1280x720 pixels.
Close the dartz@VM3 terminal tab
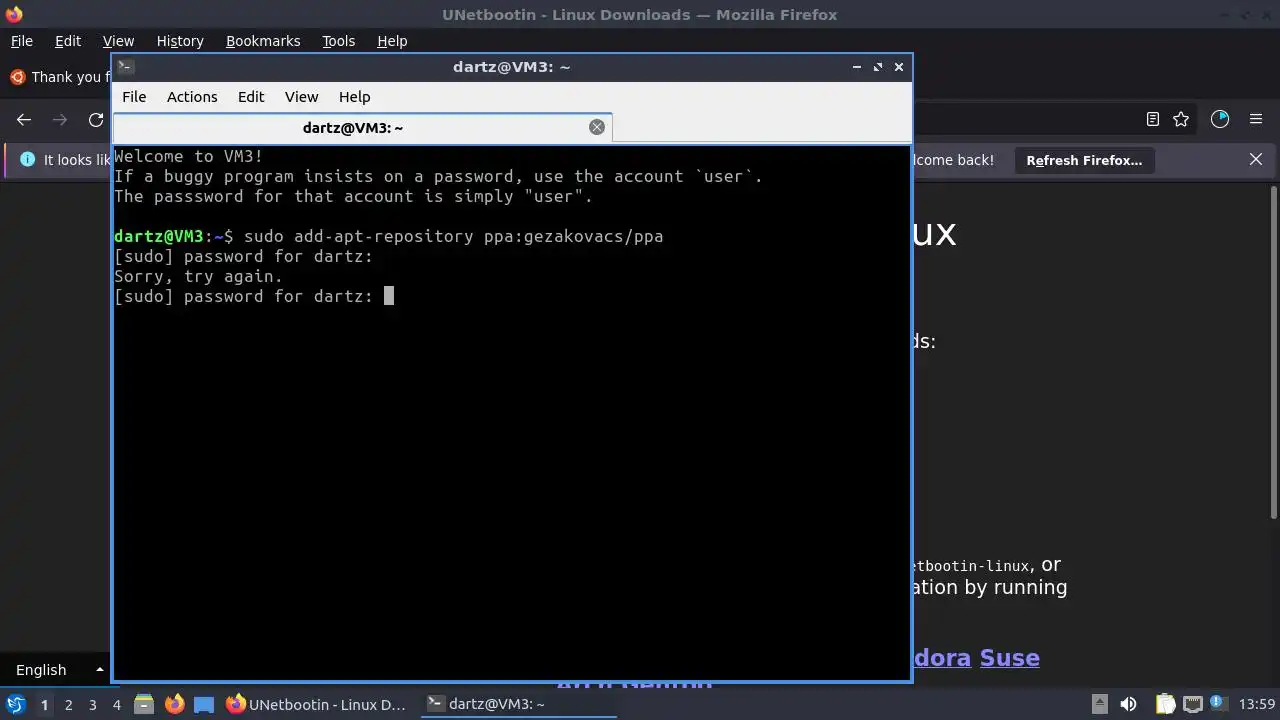click(597, 127)
